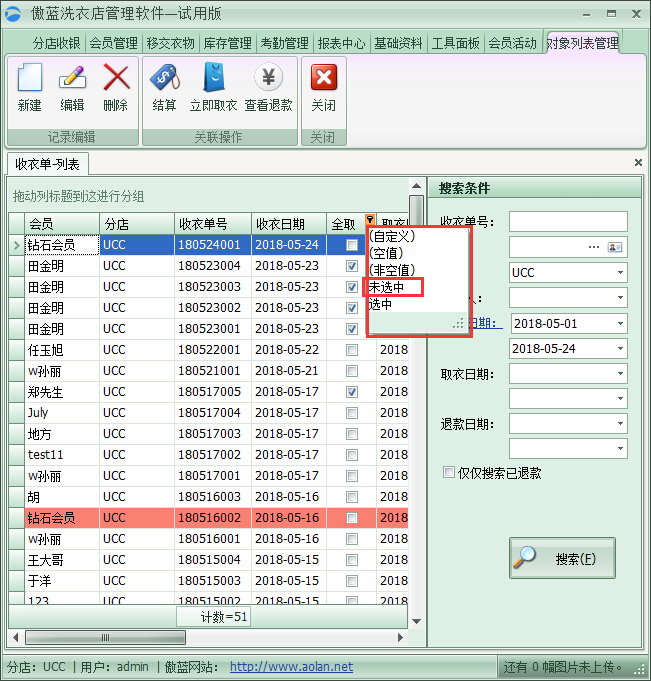Image resolution: width=651 pixels, height=681 pixels.
Task: Enable the 仅仅搜索已退款 checkbox
Action: pyautogui.click(x=449, y=472)
